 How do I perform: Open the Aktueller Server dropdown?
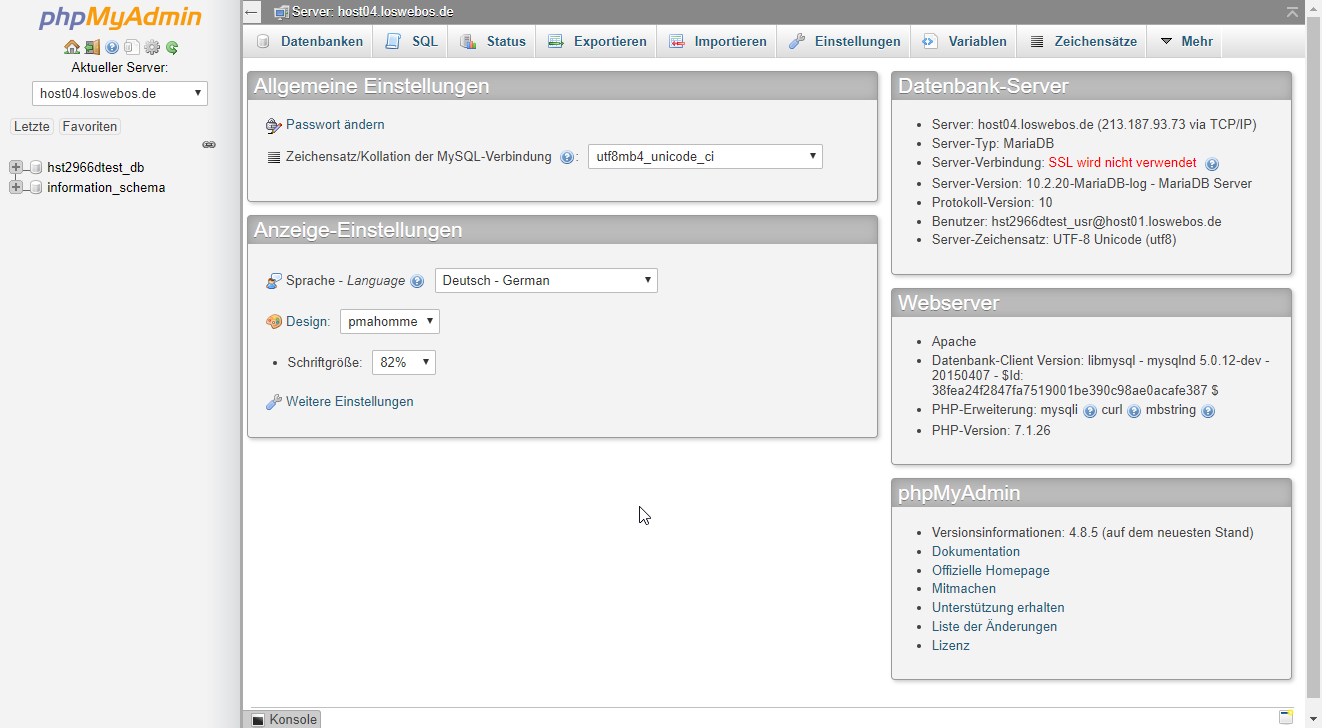(120, 94)
